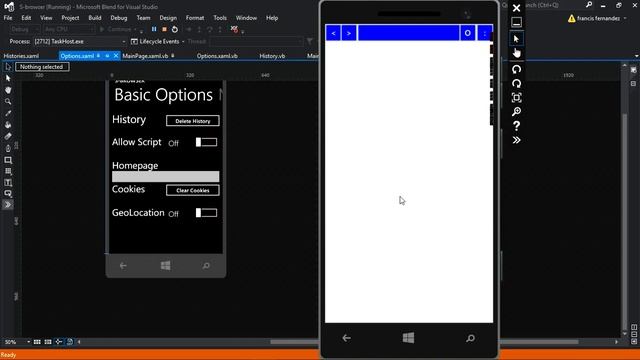Screen dimensions: 640x360
Task: Pause debugging with the Break All icon
Action: tap(154, 29)
